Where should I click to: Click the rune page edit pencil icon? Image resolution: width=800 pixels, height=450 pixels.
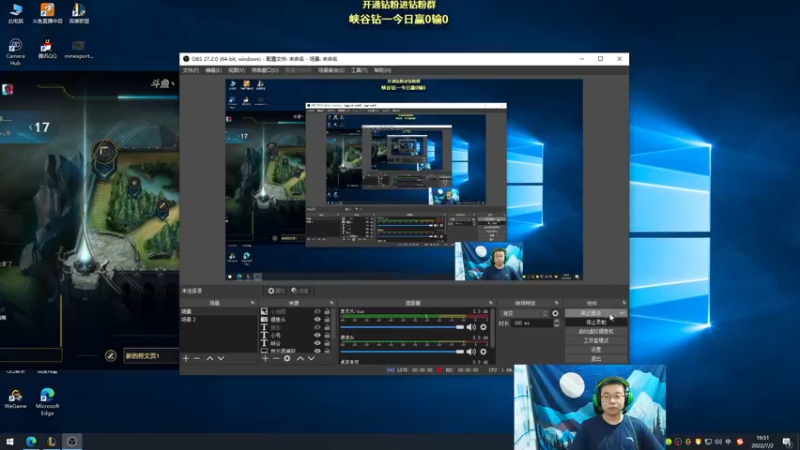point(111,356)
